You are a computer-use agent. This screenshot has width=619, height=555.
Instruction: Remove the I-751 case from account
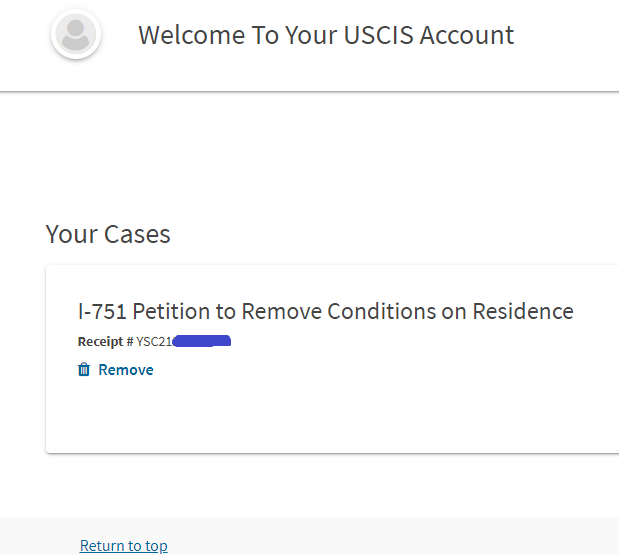[126, 370]
